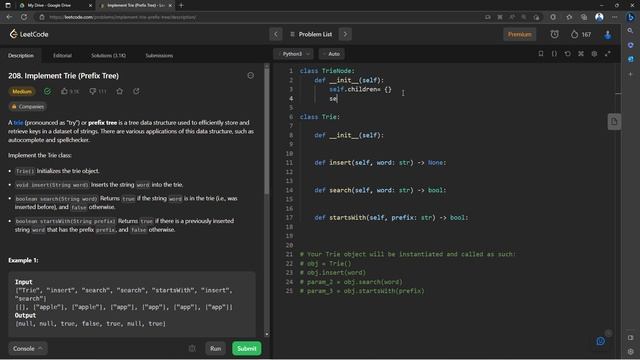Go to the next problem arrow
640x360 pixels.
(x=345, y=34)
